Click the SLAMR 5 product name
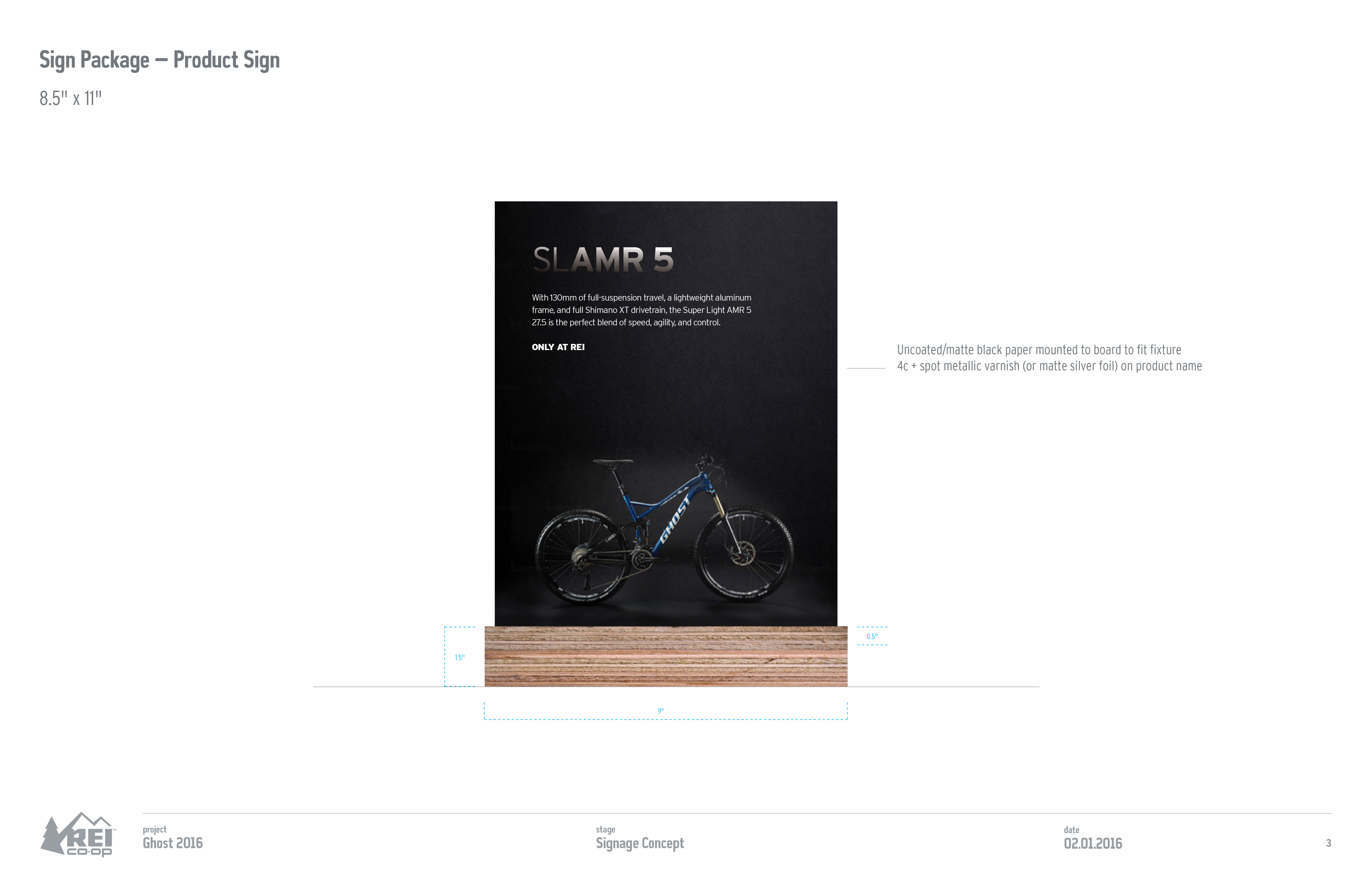This screenshot has width=1372, height=888. 603,259
